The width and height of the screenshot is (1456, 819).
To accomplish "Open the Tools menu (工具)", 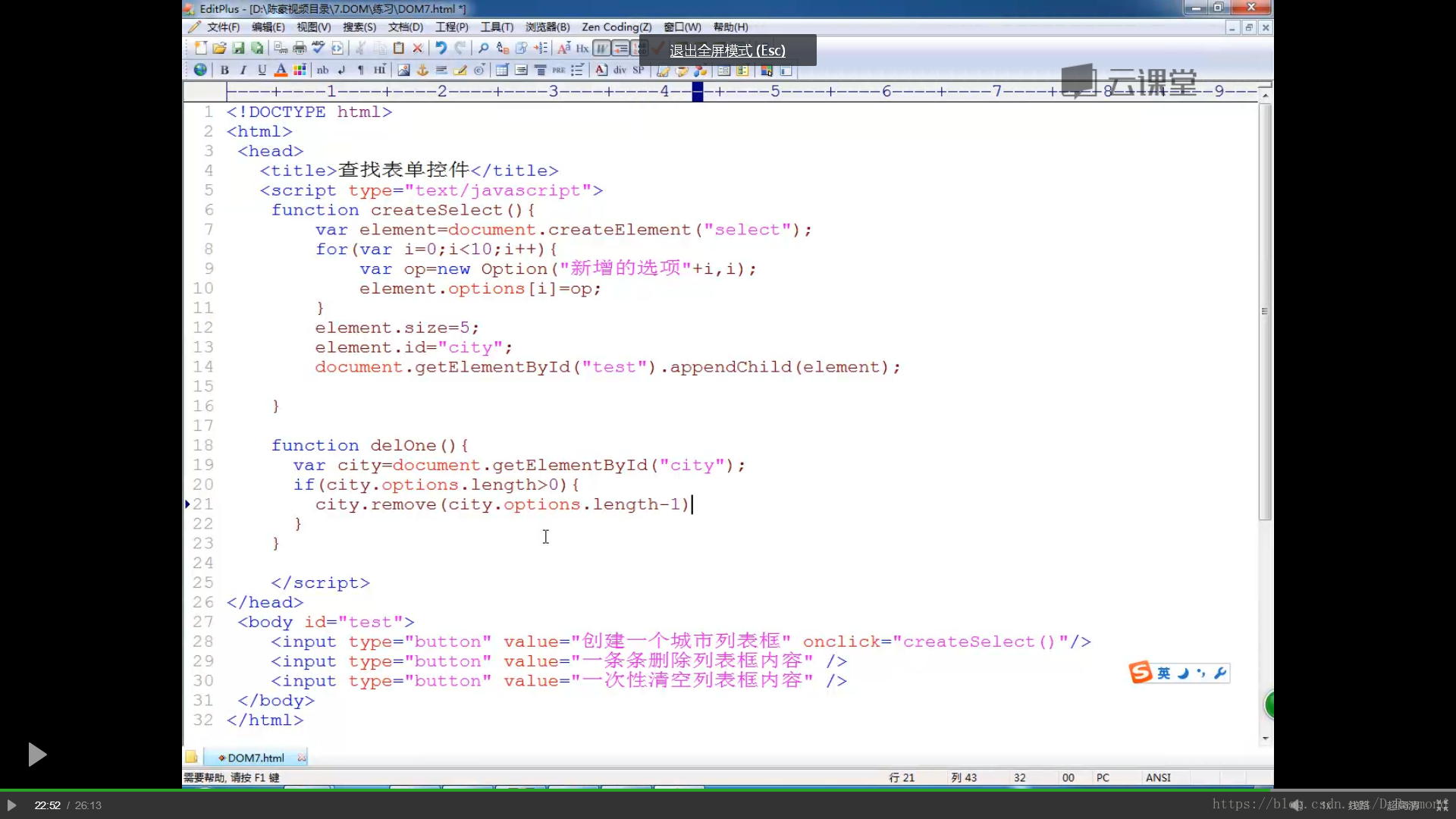I will (x=497, y=27).
